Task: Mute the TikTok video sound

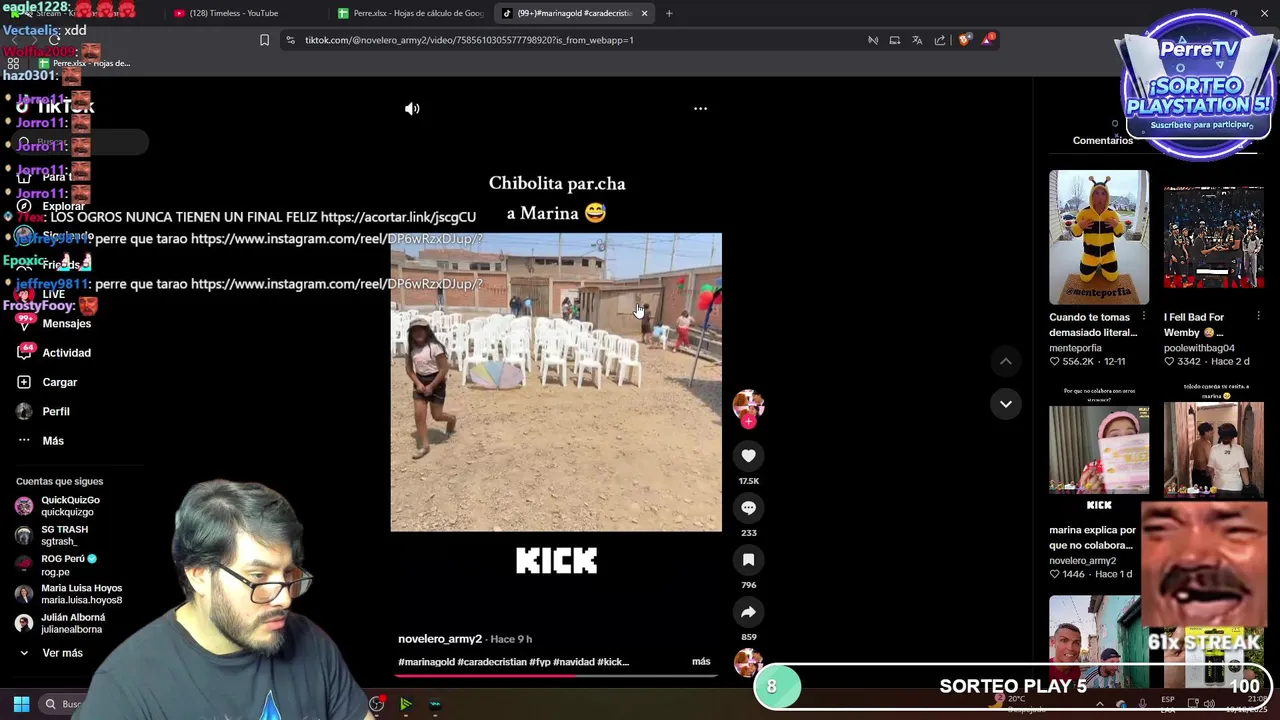Action: tap(412, 109)
